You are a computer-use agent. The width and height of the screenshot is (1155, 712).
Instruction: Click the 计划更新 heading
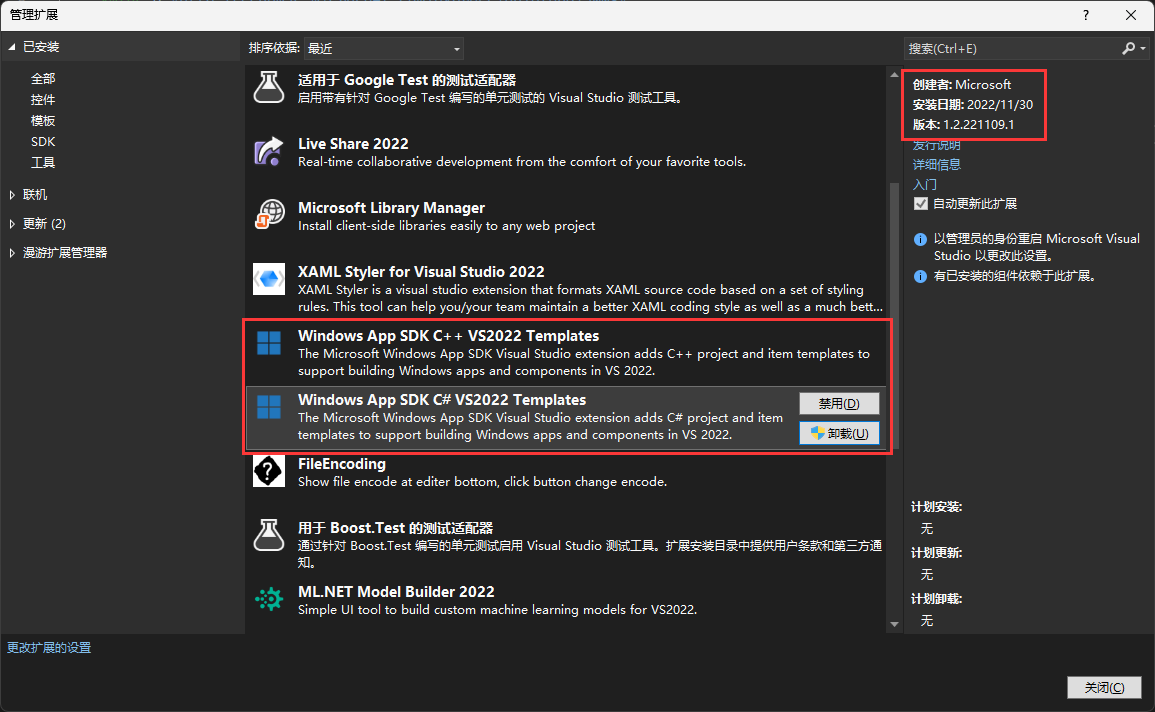(x=936, y=553)
